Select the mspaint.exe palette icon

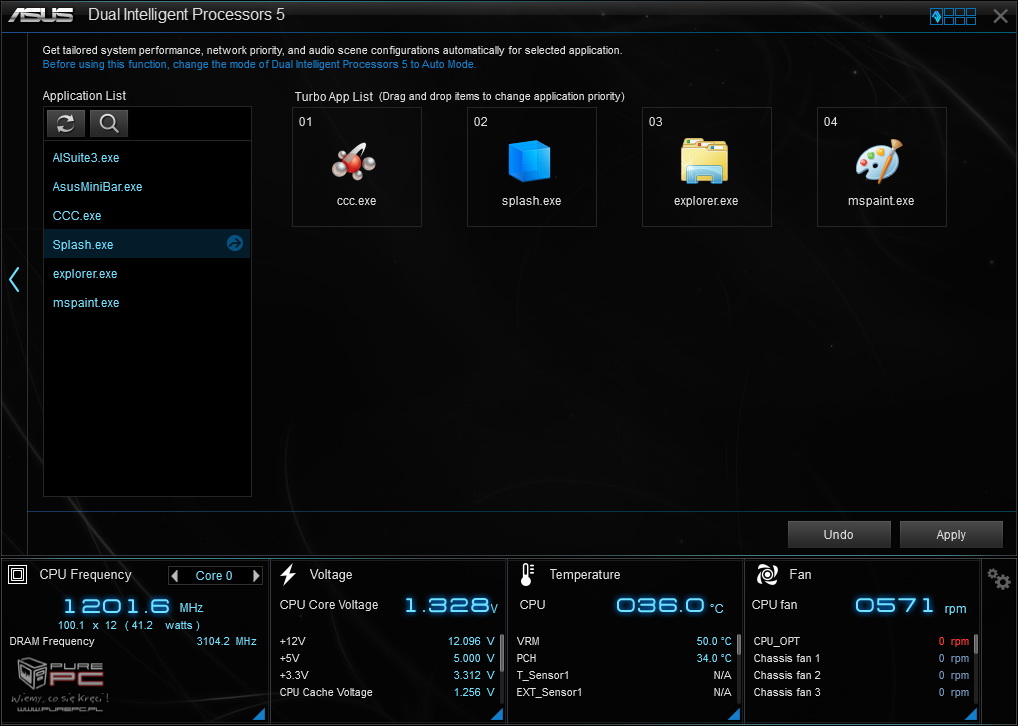point(879,160)
